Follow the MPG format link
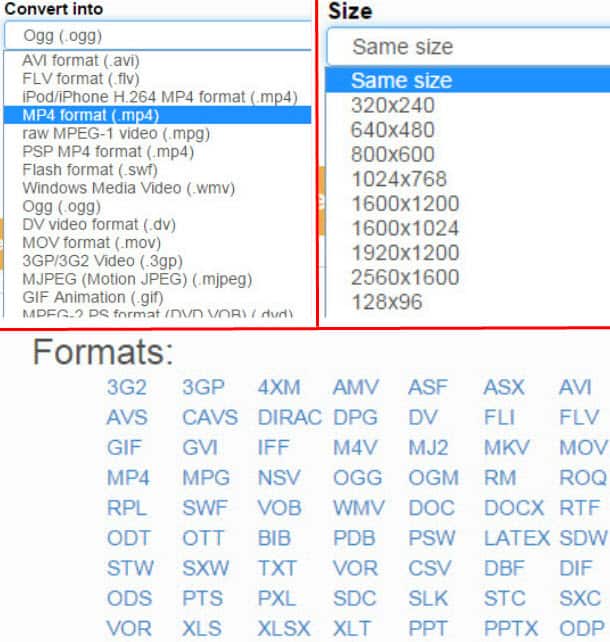This screenshot has width=610, height=642. tap(206, 478)
